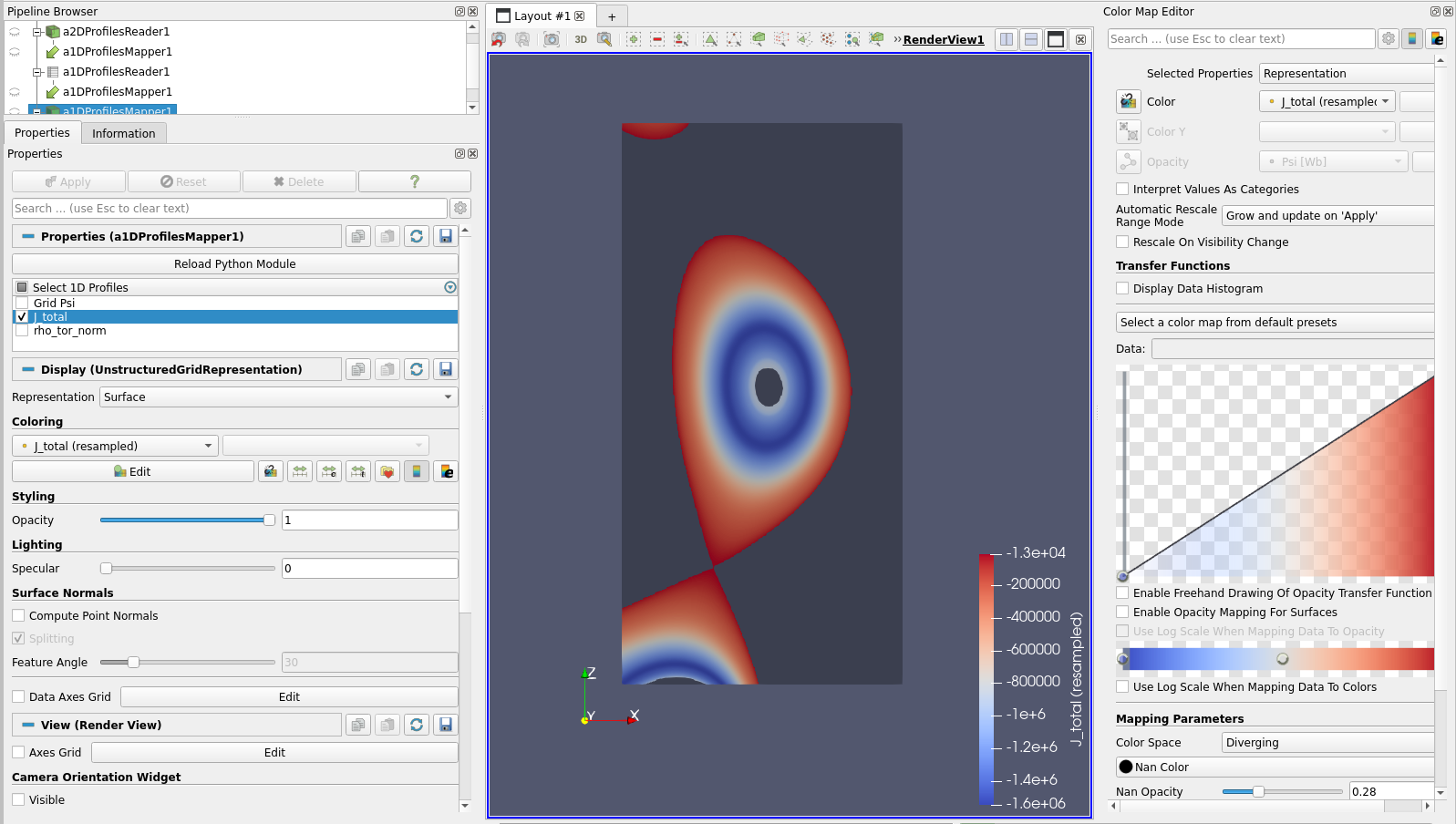Open Selected Properties Representation dropdown
This screenshot has width=1456, height=824.
(x=1347, y=73)
